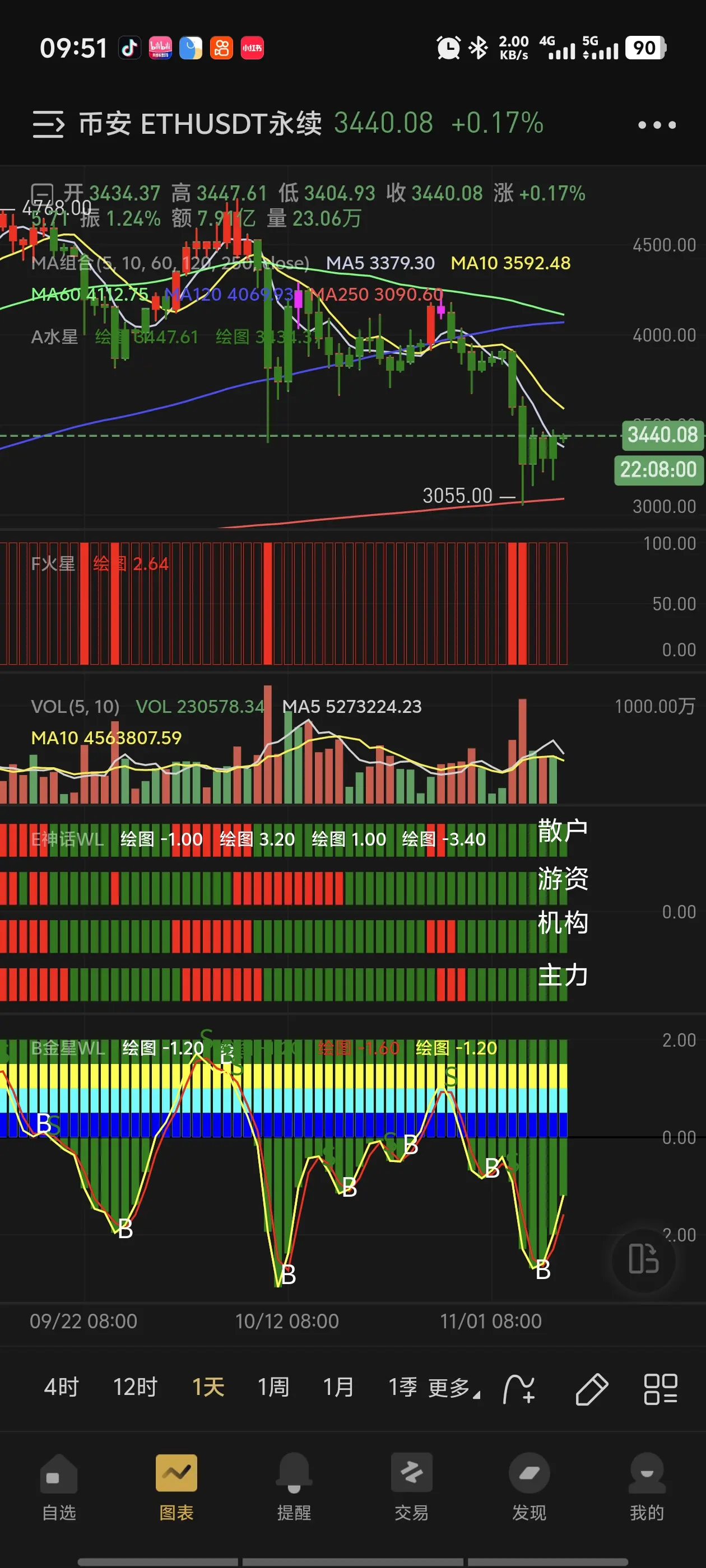Tap the TikTok status bar icon
The image size is (706, 1568).
pyautogui.click(x=129, y=48)
